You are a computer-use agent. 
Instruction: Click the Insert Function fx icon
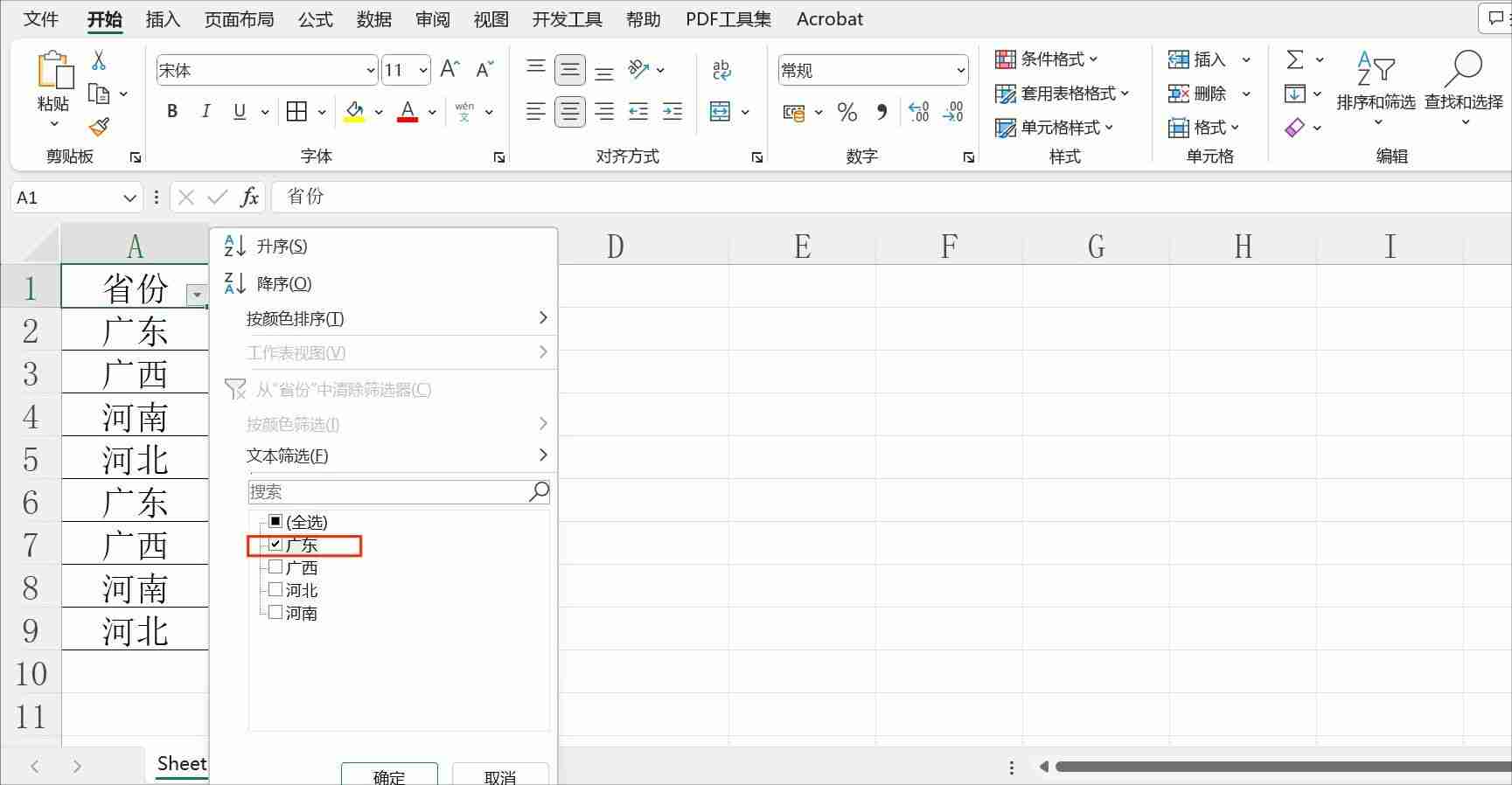point(249,197)
